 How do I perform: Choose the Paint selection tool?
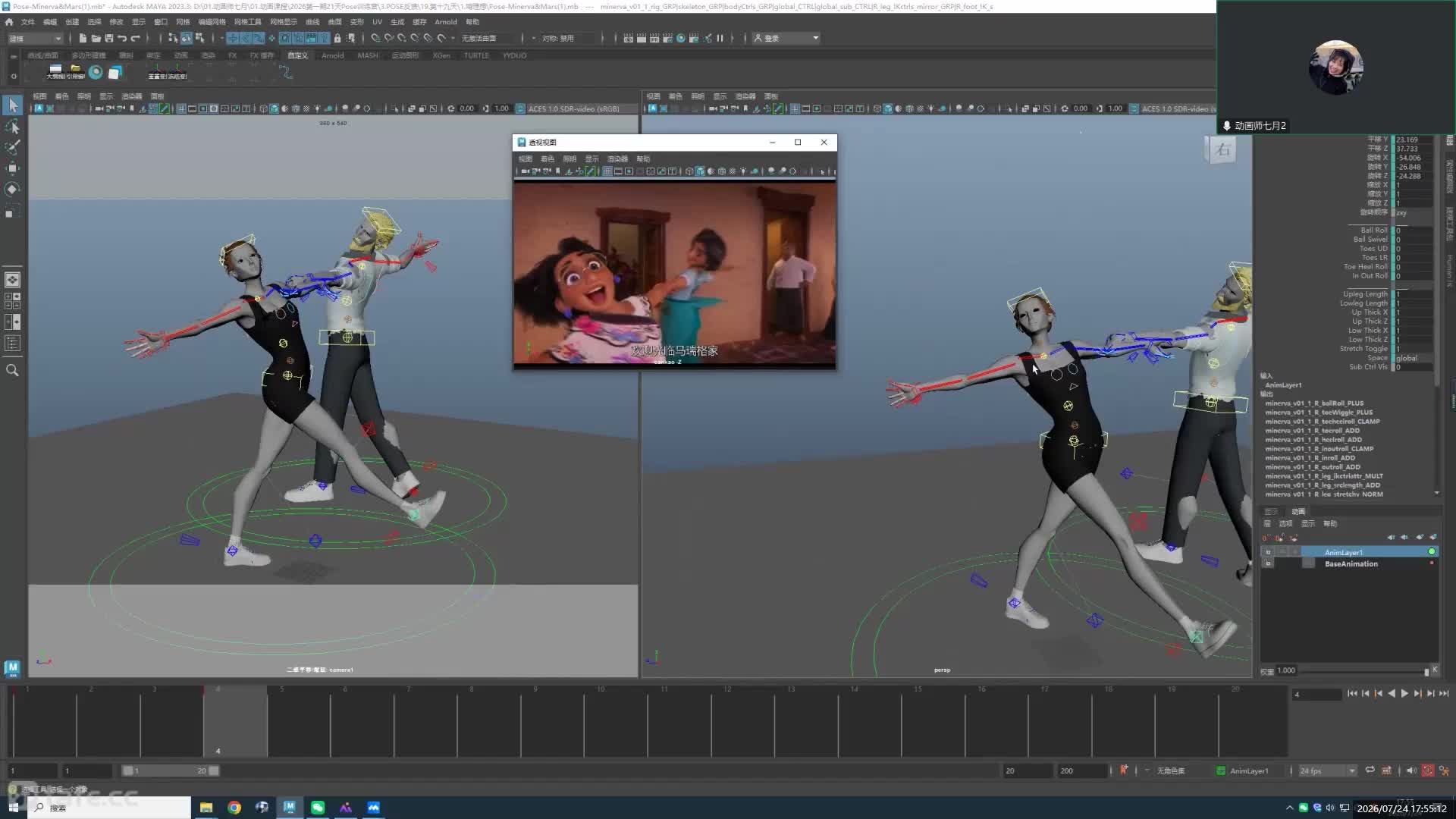tap(12, 147)
